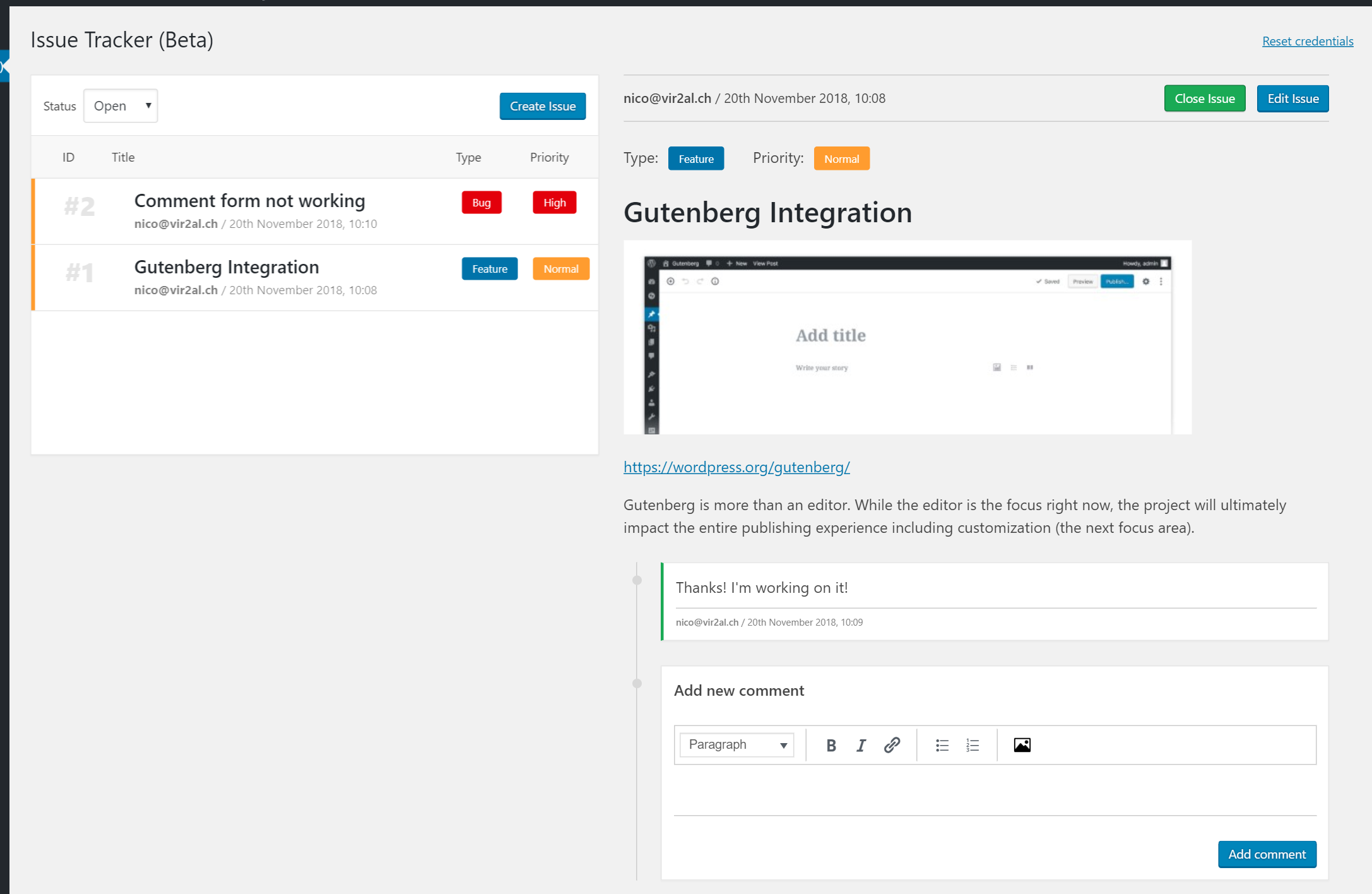Viewport: 1372px width, 894px height.
Task: Open the Gutenberg editor screenshot thumbnail
Action: (908, 337)
